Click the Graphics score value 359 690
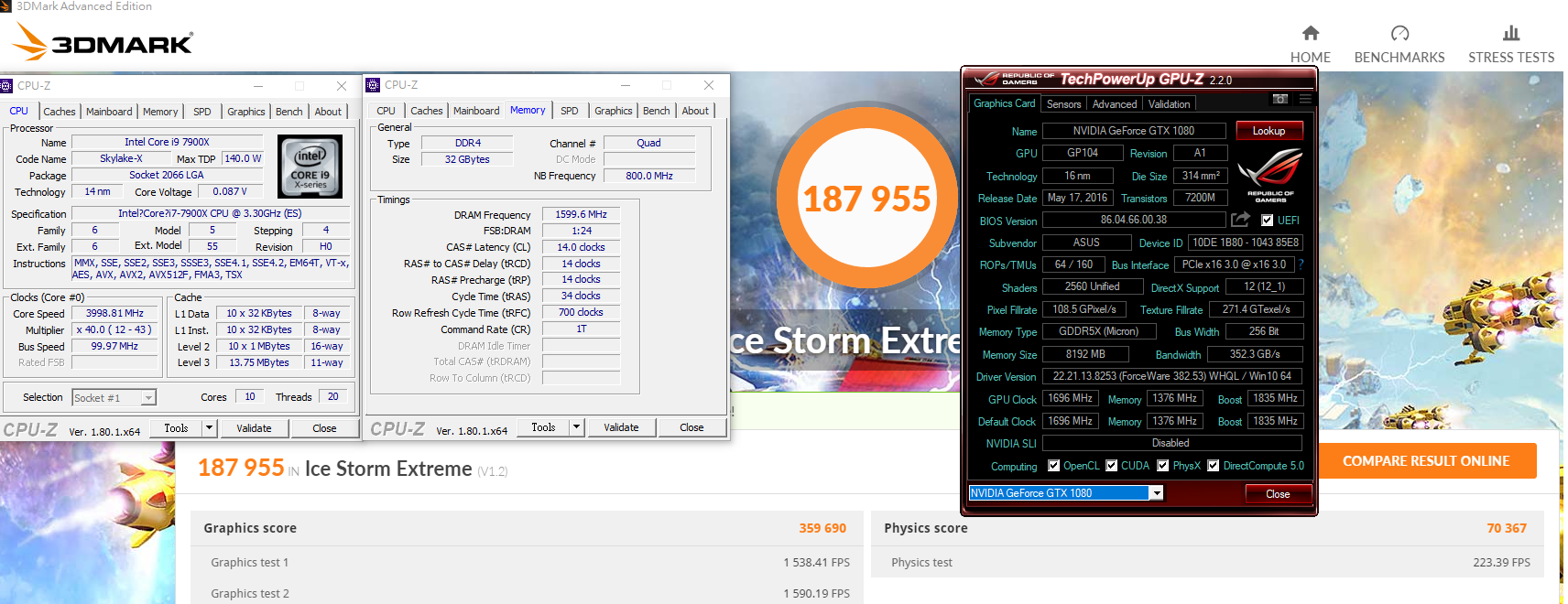This screenshot has width=1568, height=604. (822, 528)
